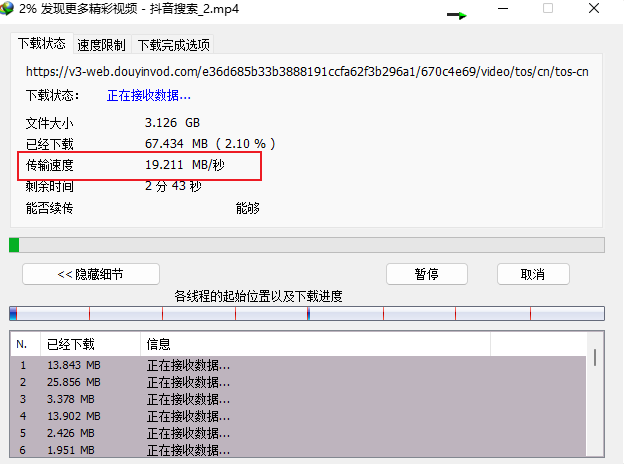624x464 pixels.
Task: Cancel the download with 取消 button
Action: (533, 274)
